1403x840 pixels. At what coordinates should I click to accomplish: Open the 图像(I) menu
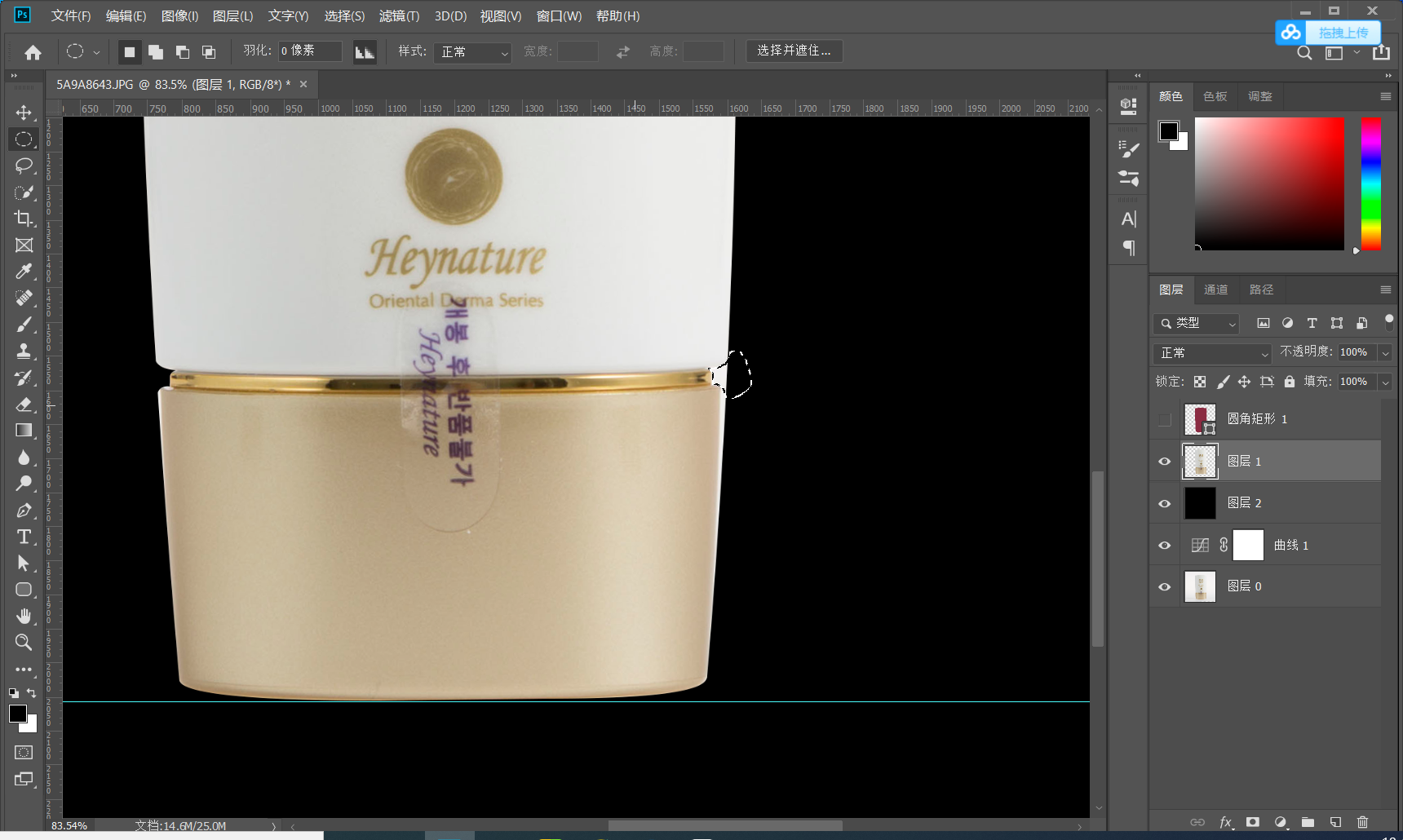[180, 16]
